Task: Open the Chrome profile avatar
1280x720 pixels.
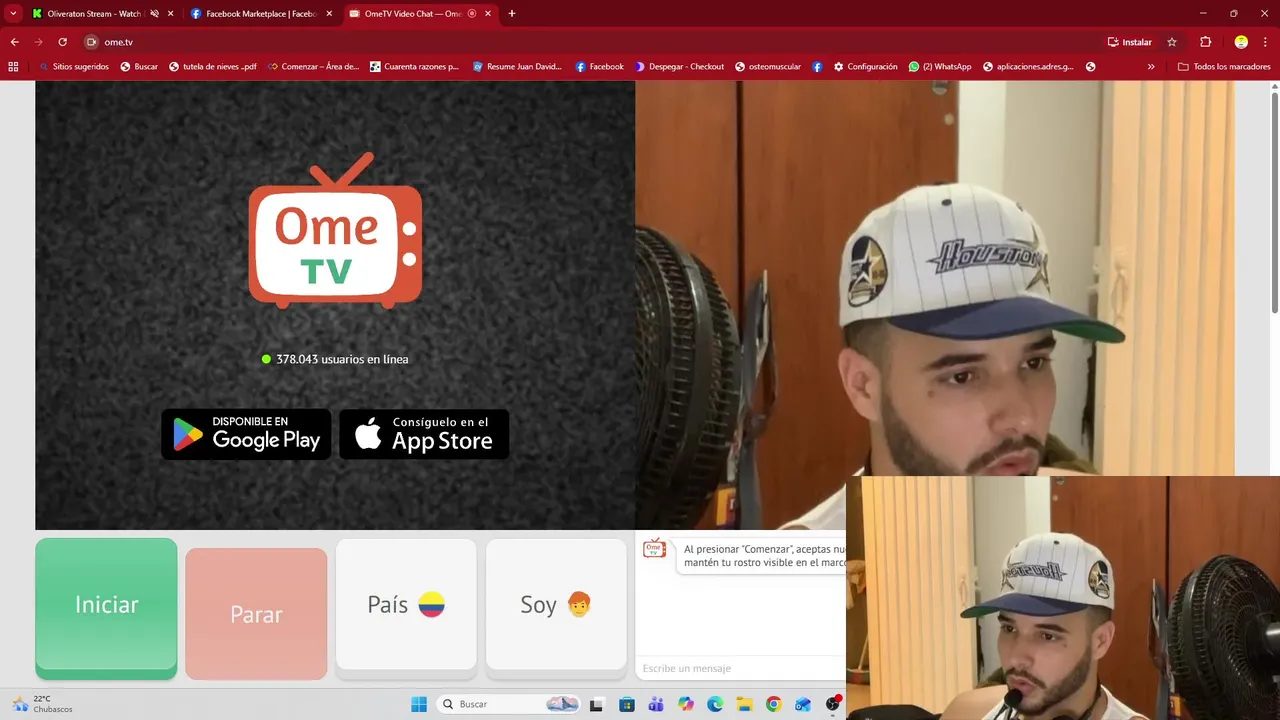Action: [x=1241, y=42]
